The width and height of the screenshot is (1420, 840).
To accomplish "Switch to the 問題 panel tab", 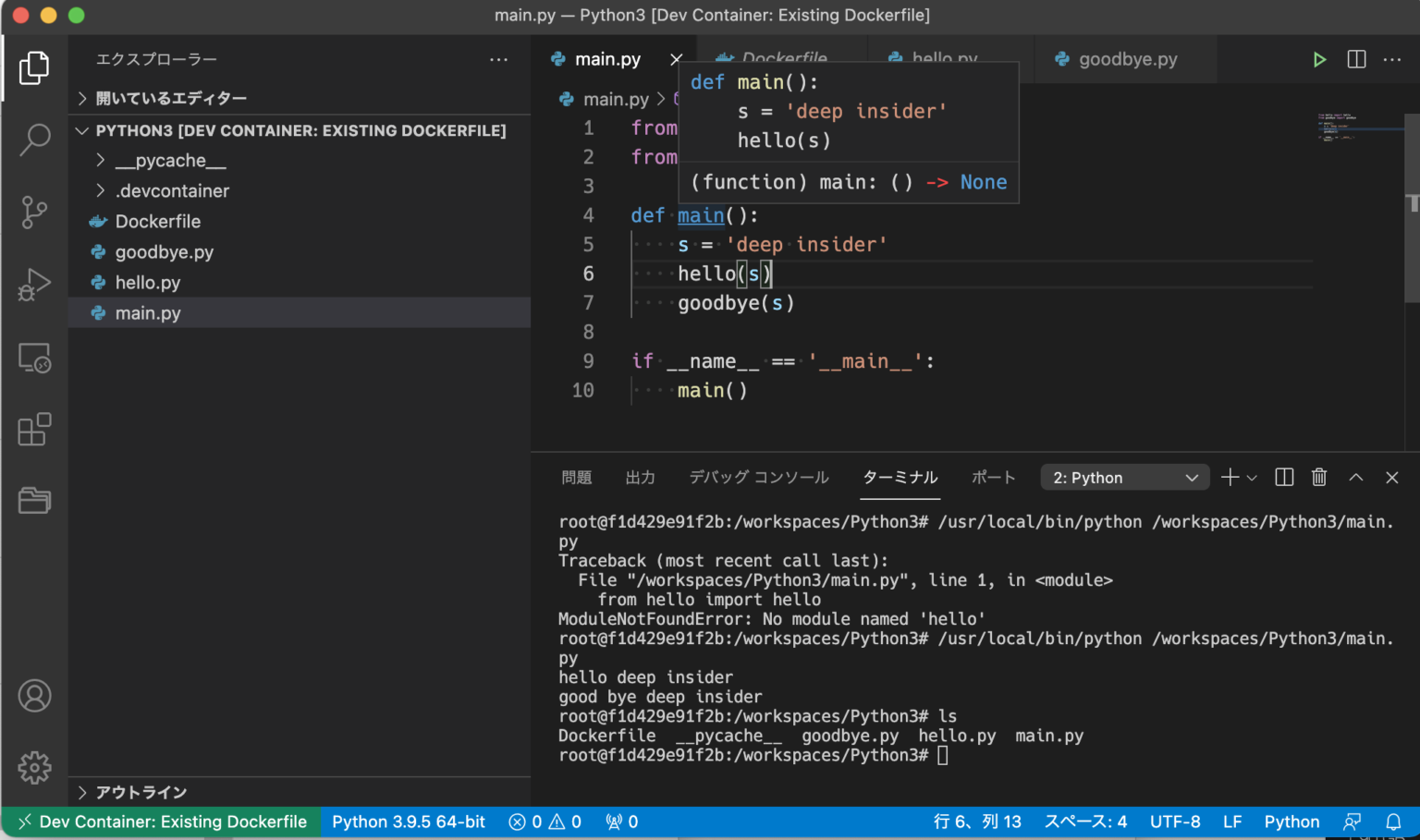I will 577,477.
